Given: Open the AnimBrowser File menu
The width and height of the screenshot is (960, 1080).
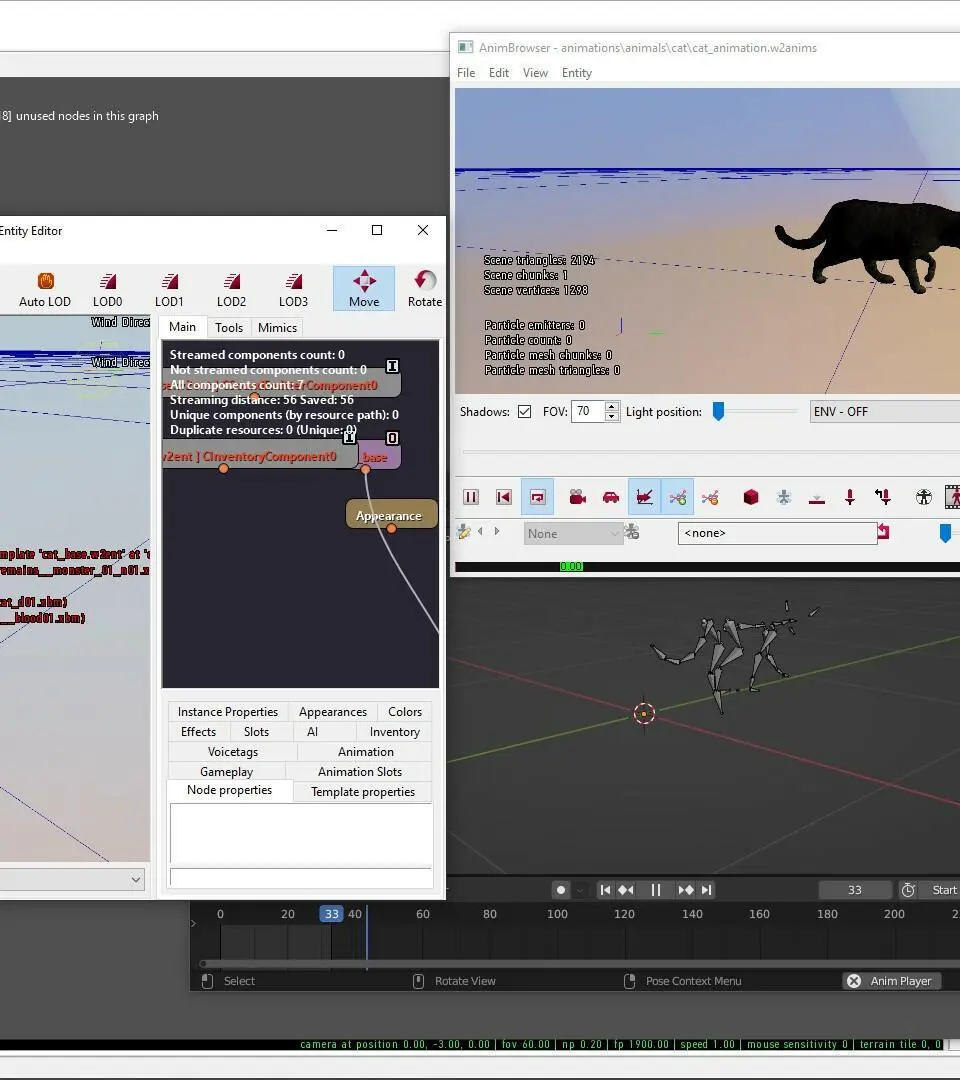Looking at the screenshot, I should pyautogui.click(x=466, y=73).
